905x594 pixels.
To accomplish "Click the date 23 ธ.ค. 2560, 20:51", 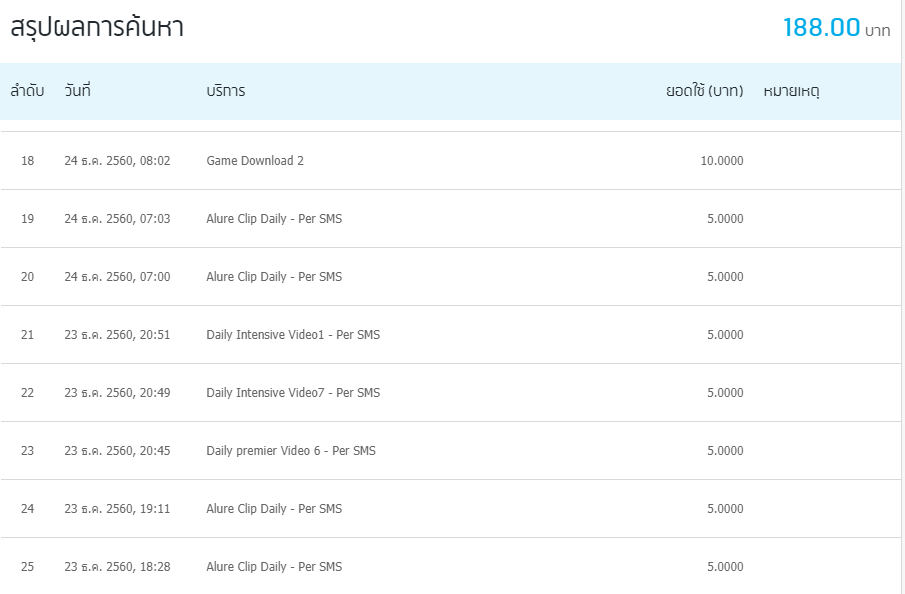I will (117, 335).
